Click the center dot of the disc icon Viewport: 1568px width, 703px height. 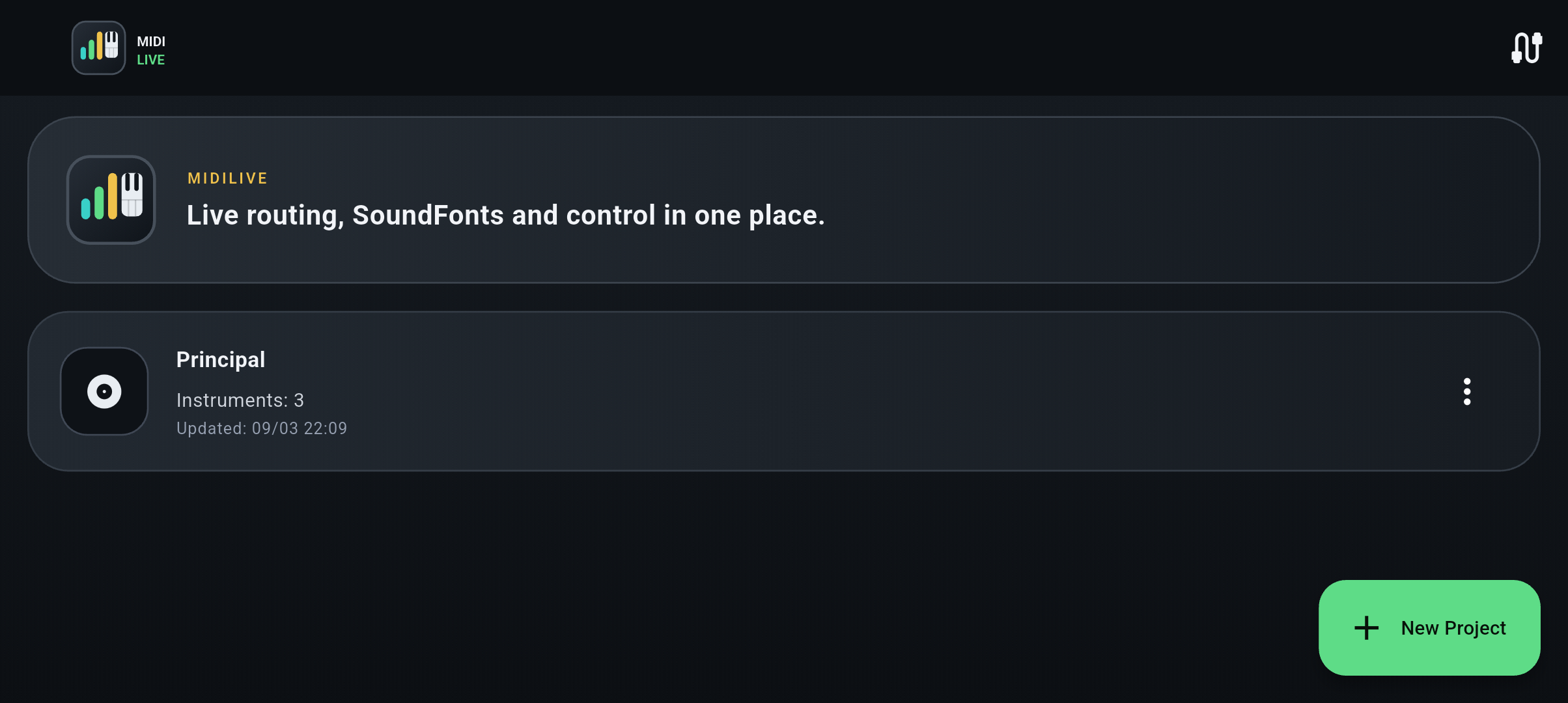pos(104,392)
